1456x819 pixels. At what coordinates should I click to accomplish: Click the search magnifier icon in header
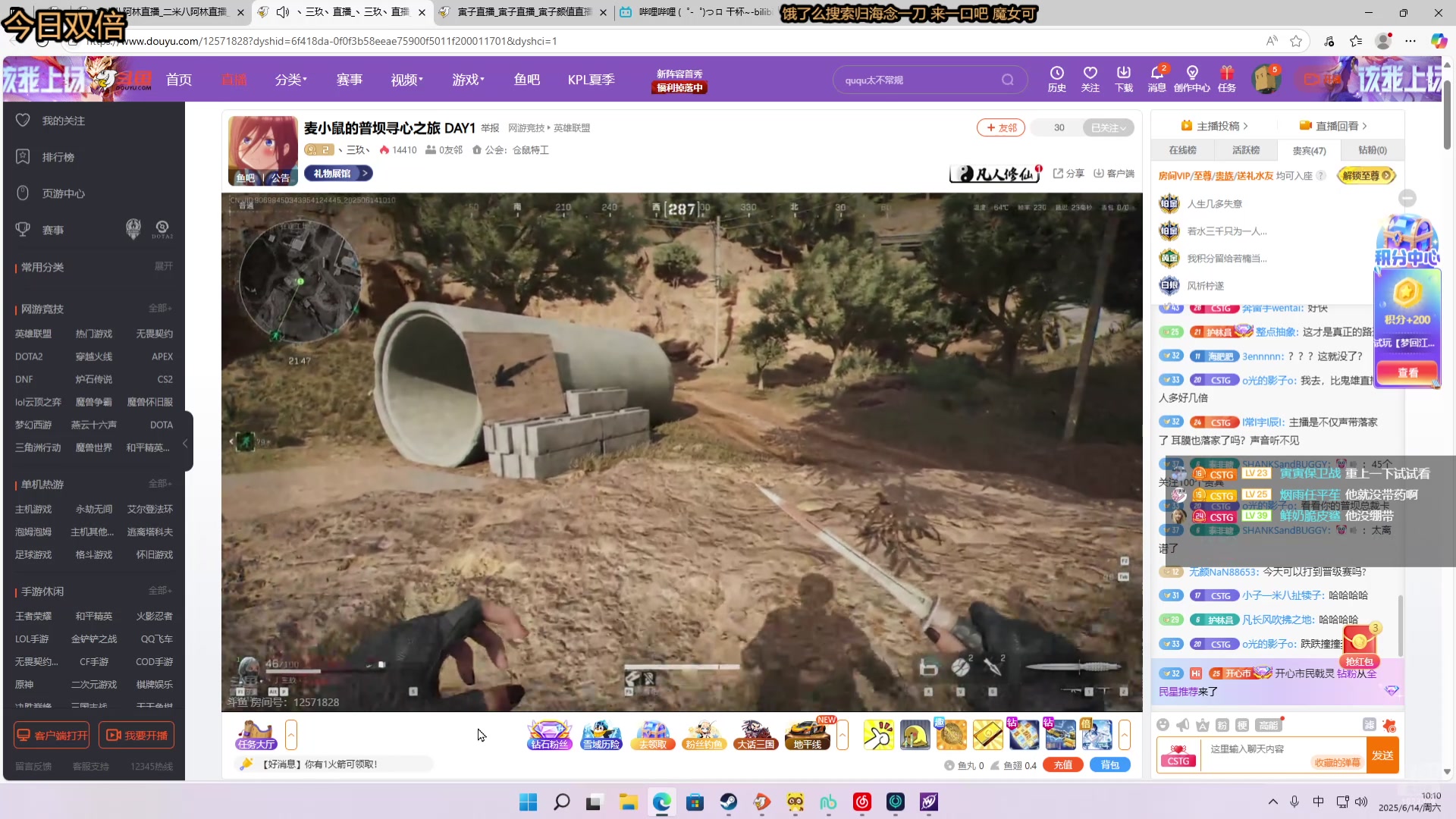(1007, 80)
